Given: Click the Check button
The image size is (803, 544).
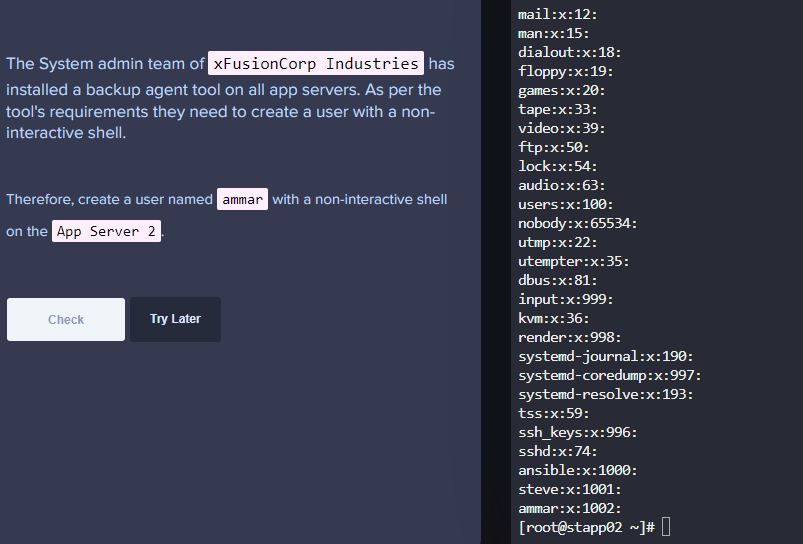Looking at the screenshot, I should click(66, 320).
